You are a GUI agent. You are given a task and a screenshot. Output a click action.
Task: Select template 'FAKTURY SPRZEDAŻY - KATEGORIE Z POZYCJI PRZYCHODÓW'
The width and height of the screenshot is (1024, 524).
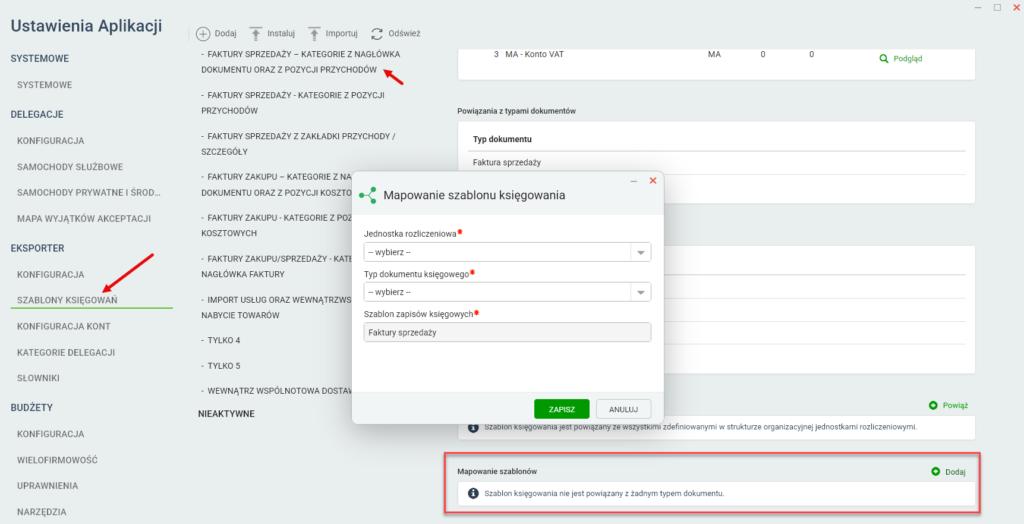[293, 103]
